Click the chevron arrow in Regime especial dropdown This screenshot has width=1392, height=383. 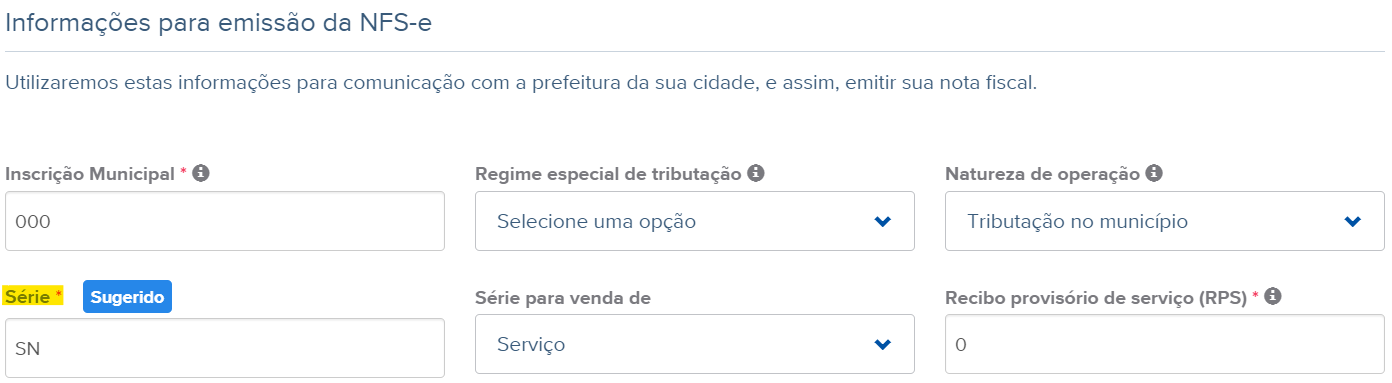(x=882, y=221)
